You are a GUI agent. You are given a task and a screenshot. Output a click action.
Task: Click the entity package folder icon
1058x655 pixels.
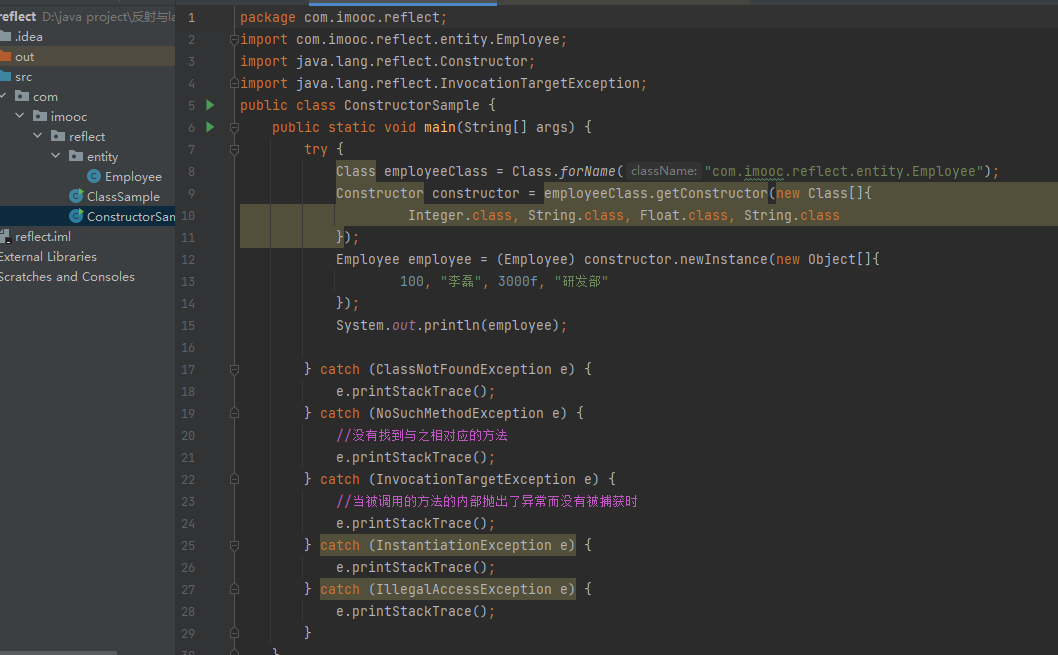76,157
